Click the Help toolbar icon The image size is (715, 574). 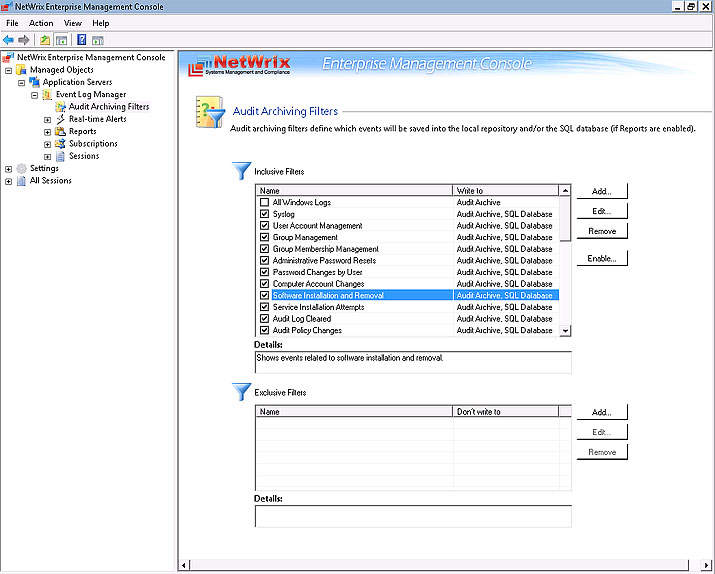[x=82, y=40]
